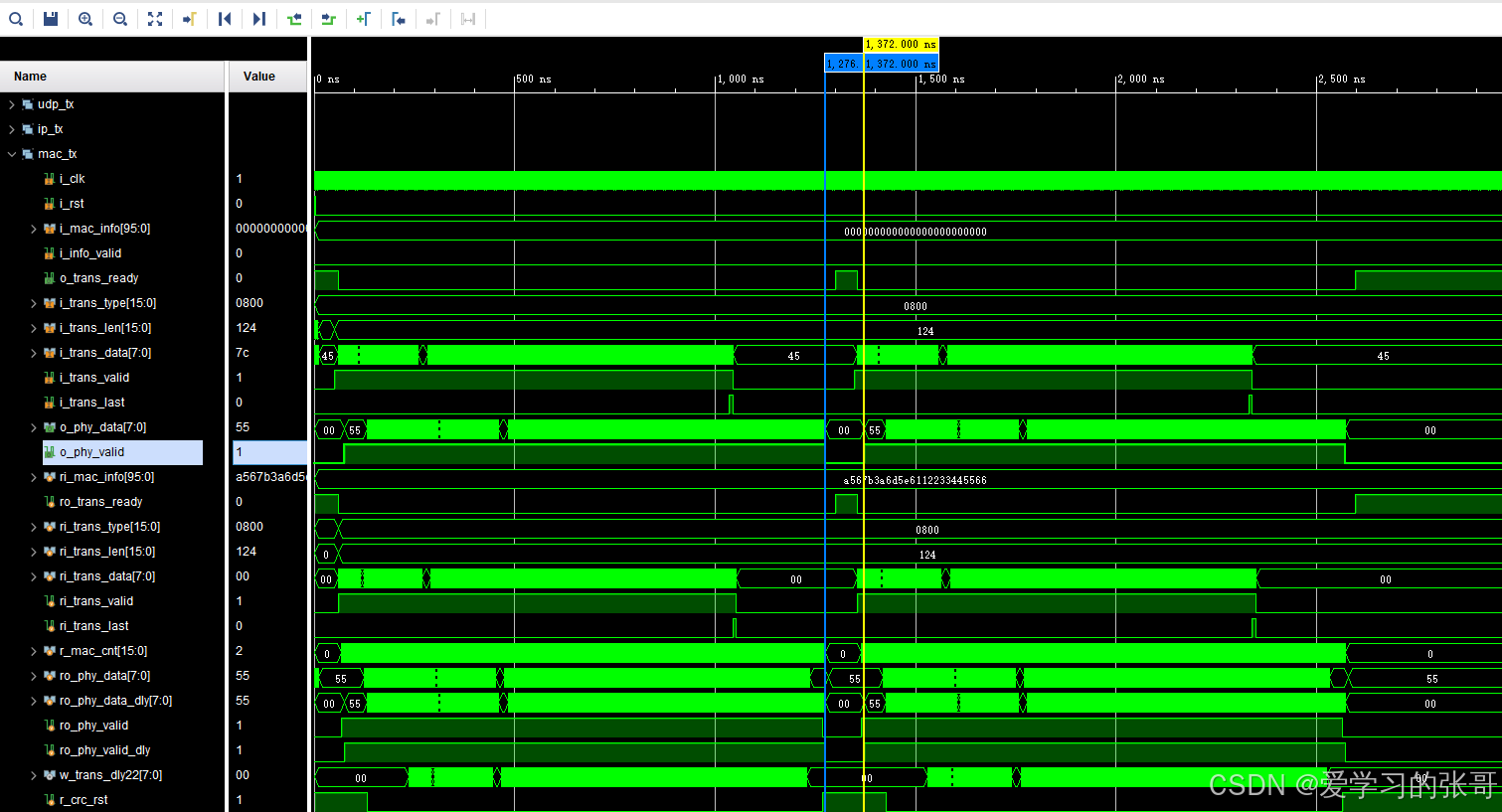1502x812 pixels.
Task: Go to cursor position icon
Action: coord(189,19)
